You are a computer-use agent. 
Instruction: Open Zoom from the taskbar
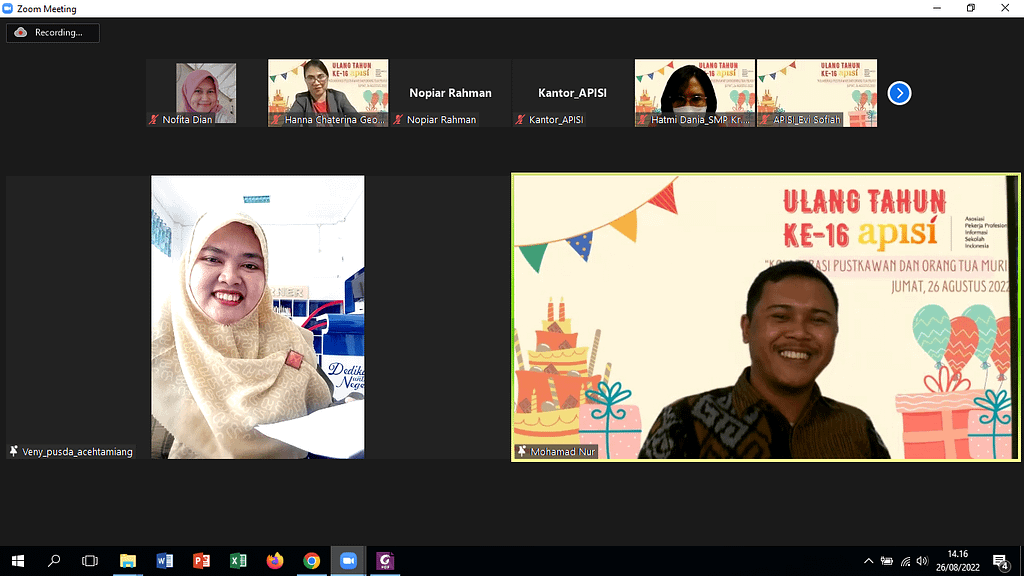tap(348, 561)
